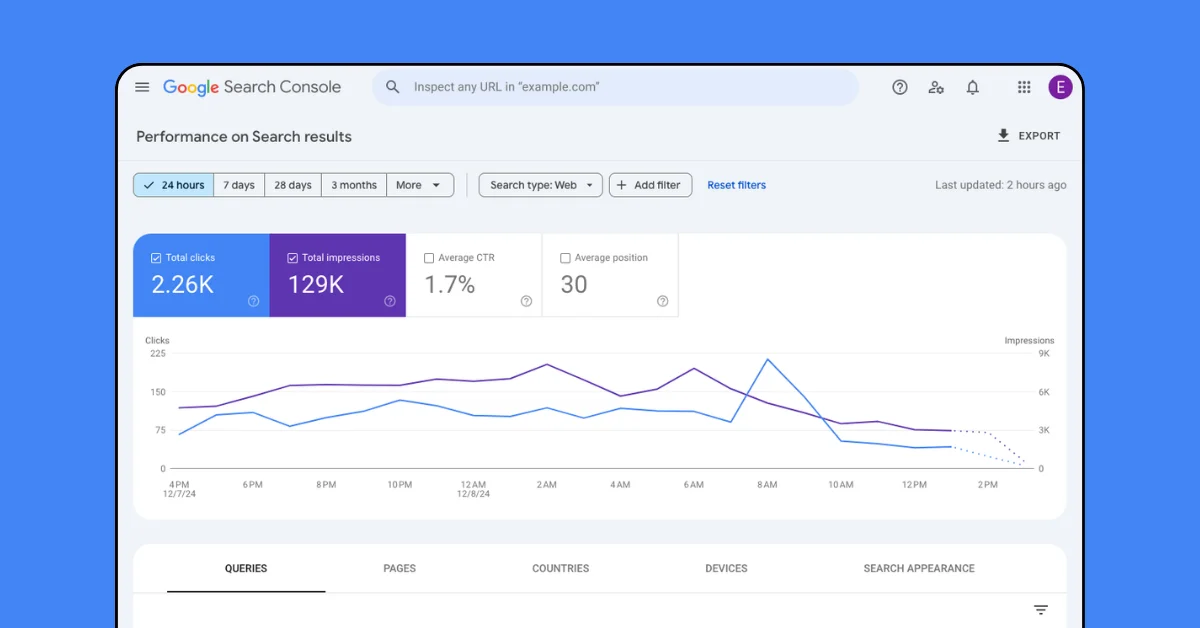
Task: Open help icon on Total clicks card
Action: (254, 301)
